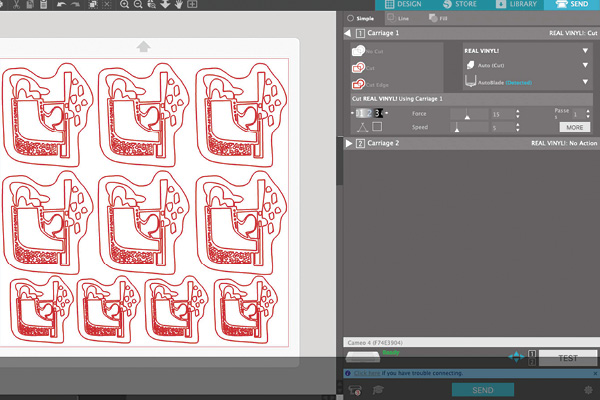Select the Pan hand tool
Image resolution: width=600 pixels, height=400 pixels.
pyautogui.click(x=179, y=4)
